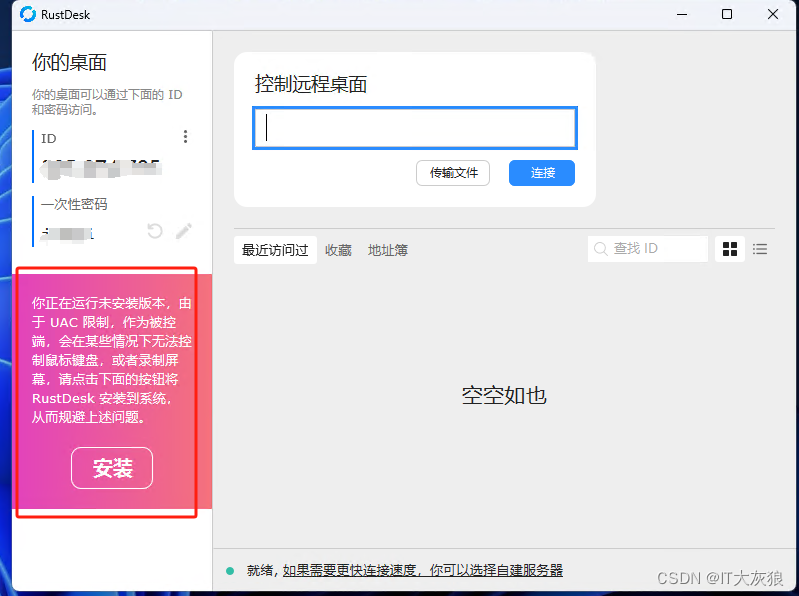This screenshot has width=799, height=596.
Task: Click the 你的桌面 heading
Action: click(69, 62)
